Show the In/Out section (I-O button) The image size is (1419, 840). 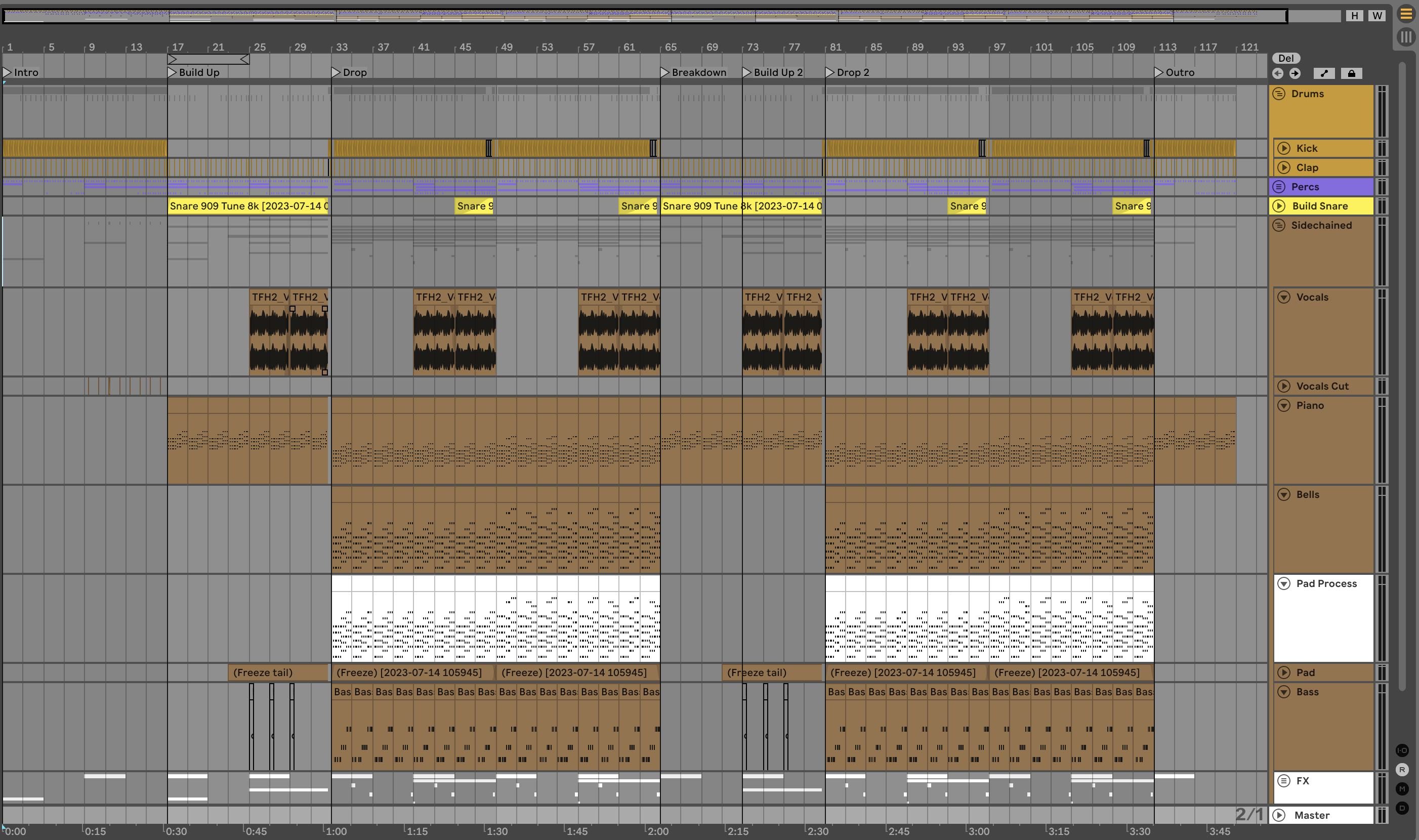point(1402,750)
